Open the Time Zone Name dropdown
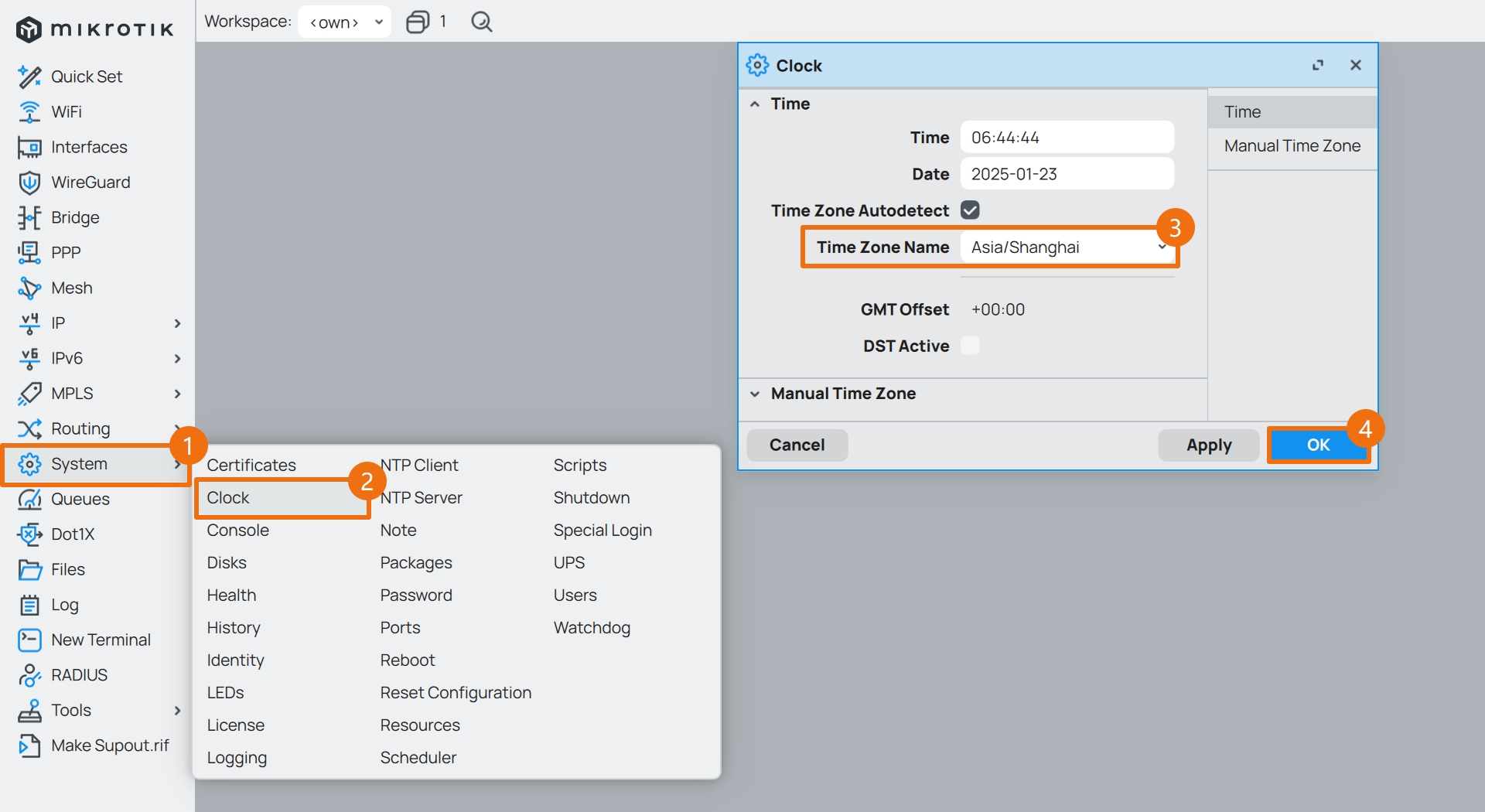Viewport: 1485px width, 812px height. coord(1067,247)
